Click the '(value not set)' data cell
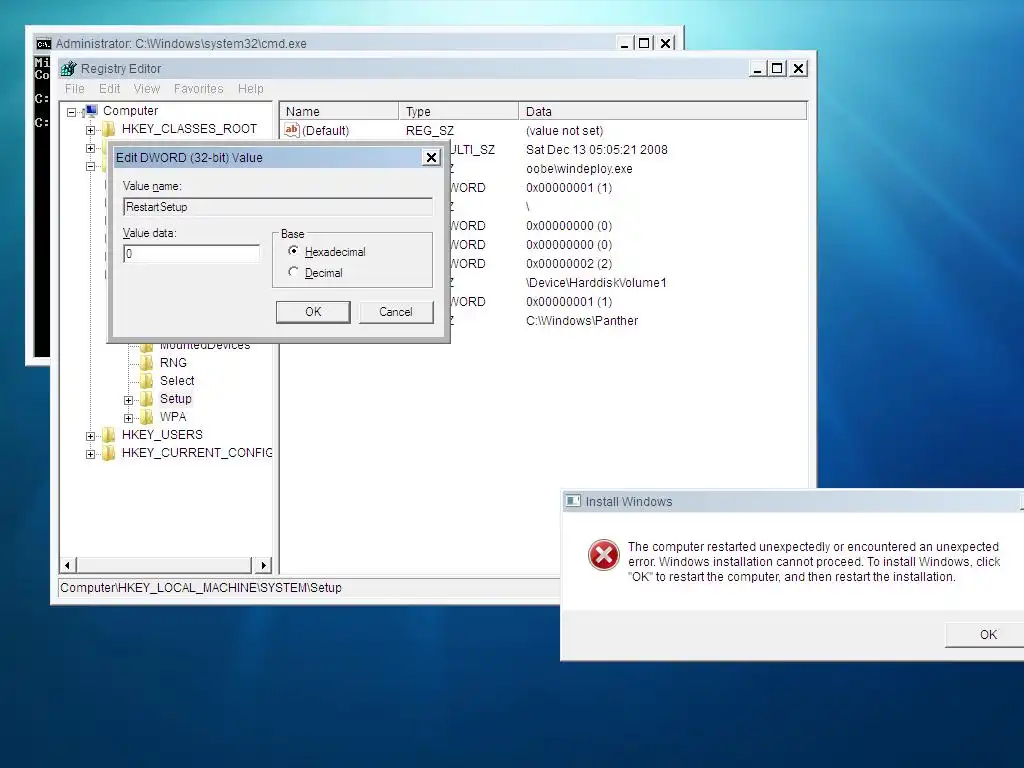The image size is (1024, 768). (x=564, y=131)
